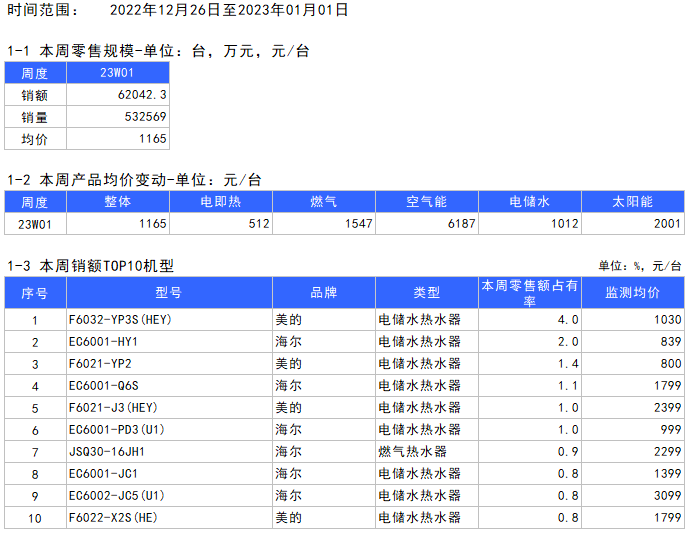The height and width of the screenshot is (534, 689).
Task: Select model EC6001-HY1
Action: [103, 341]
